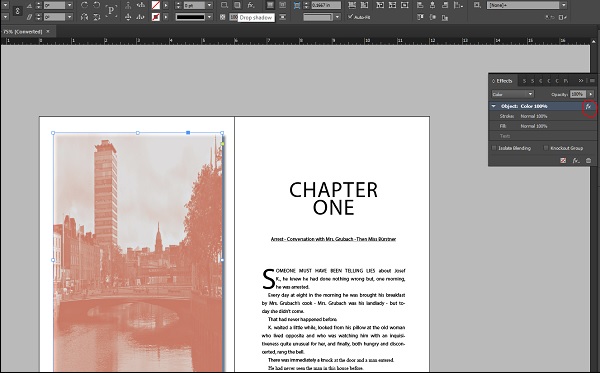The height and width of the screenshot is (373, 600).
Task: Click the Align Horizontal Centers icon
Action: tap(432, 5)
